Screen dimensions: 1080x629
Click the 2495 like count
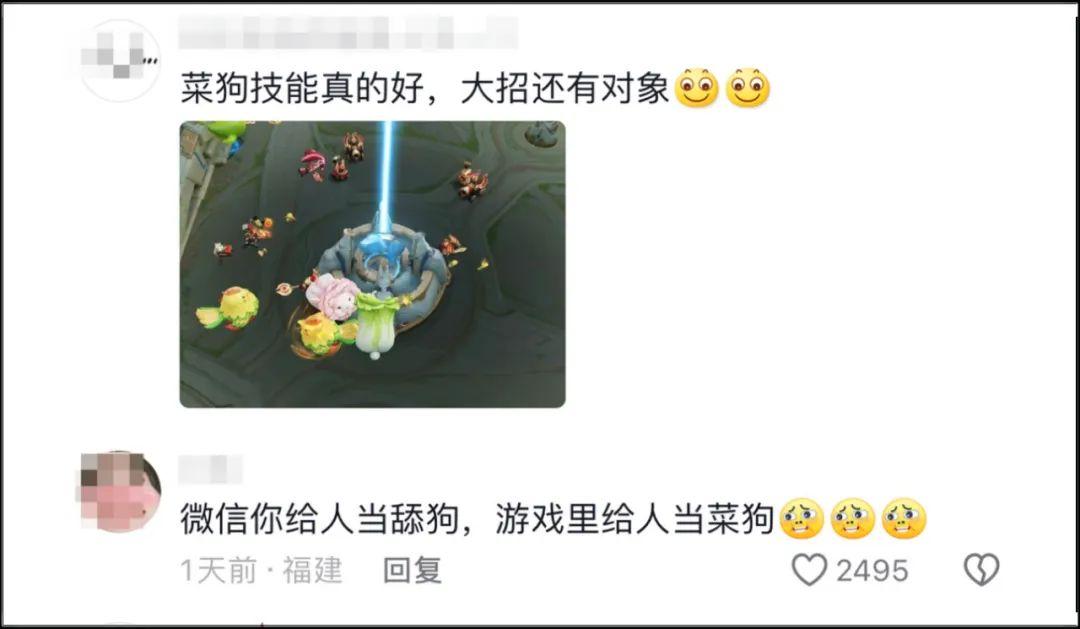pos(872,571)
